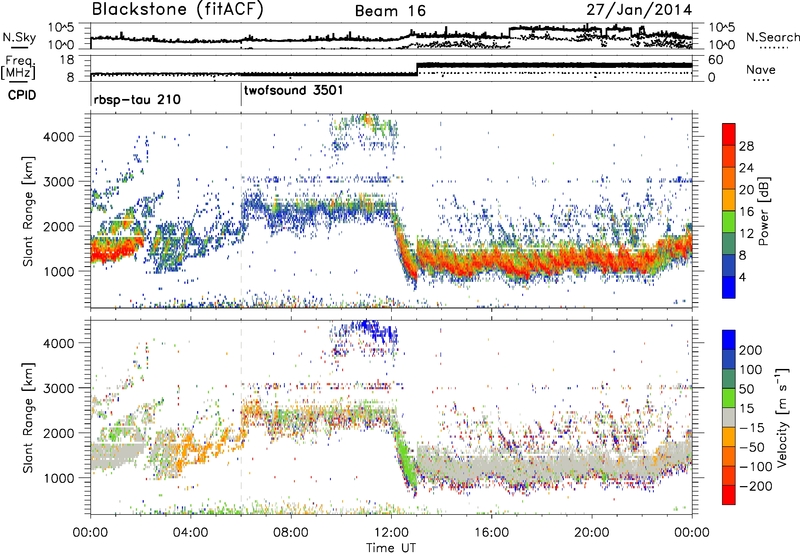Click the blue bottom of the power color bar
Image resolution: width=800 pixels, height=554 pixels.
click(729, 287)
